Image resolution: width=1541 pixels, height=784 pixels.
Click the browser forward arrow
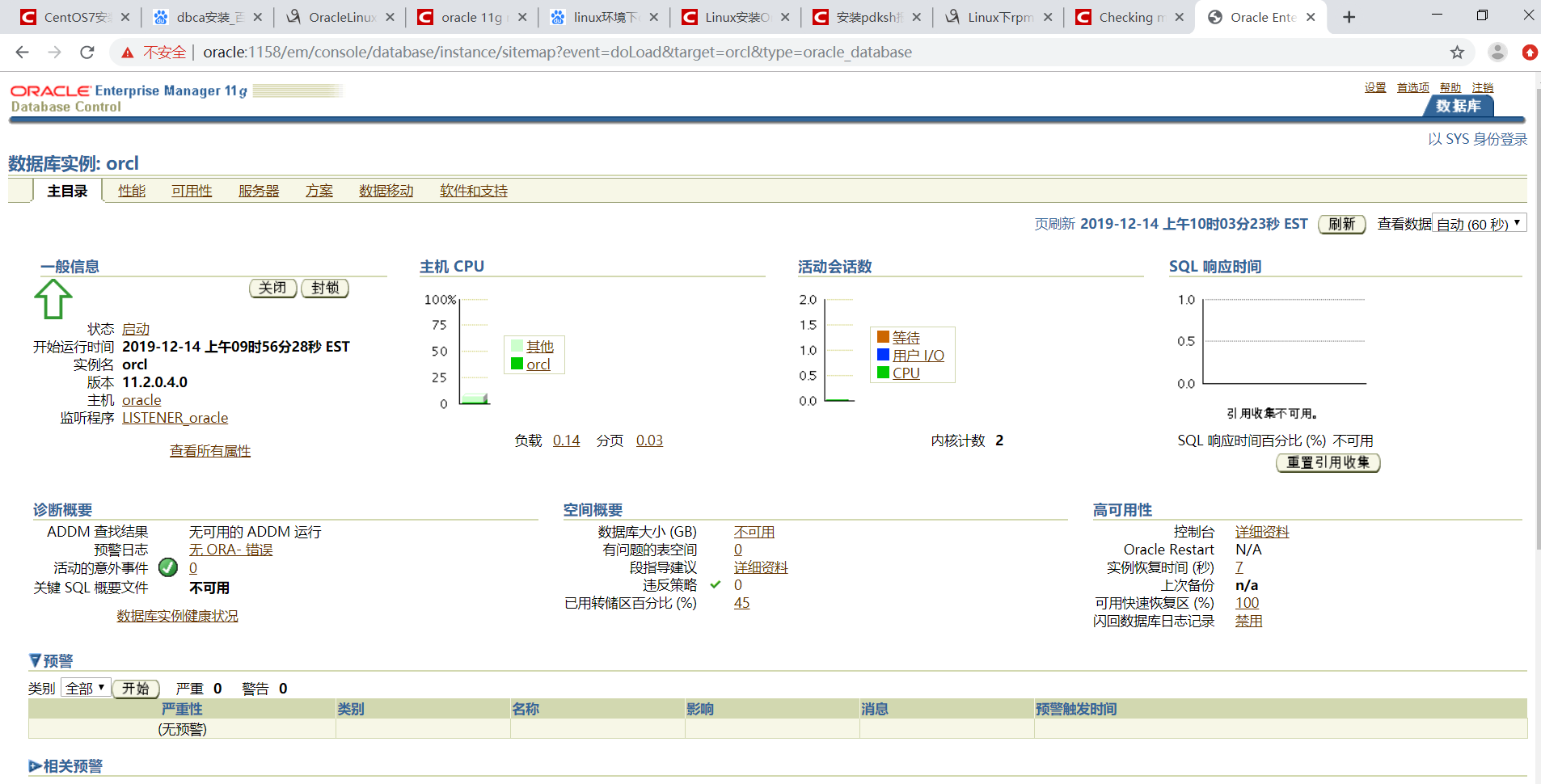tap(54, 53)
